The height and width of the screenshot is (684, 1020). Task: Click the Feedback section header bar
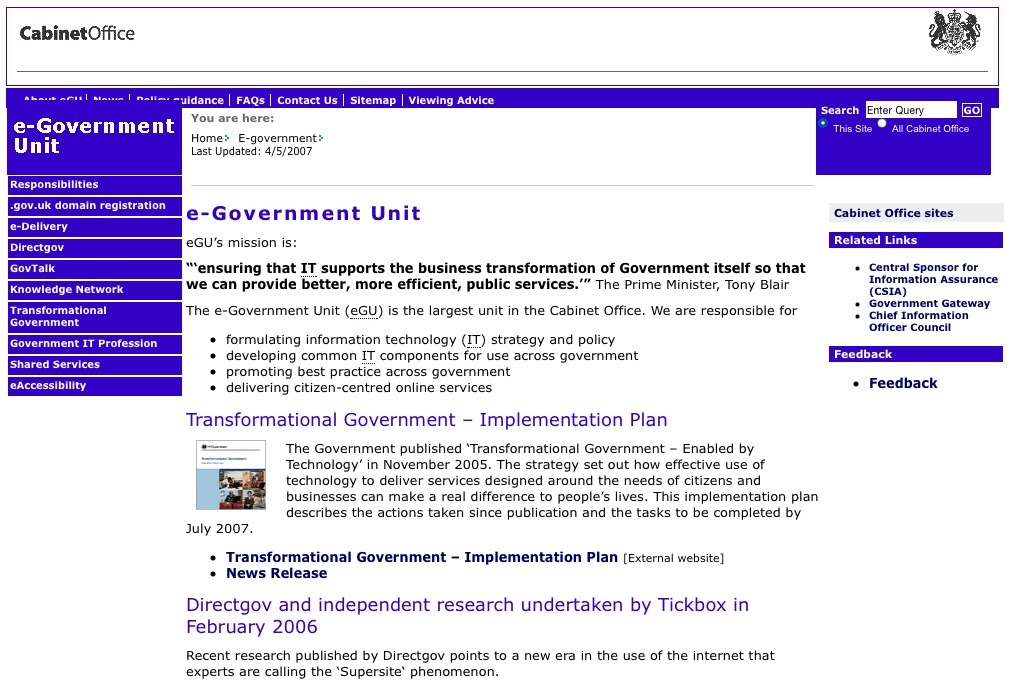pyautogui.click(x=916, y=354)
